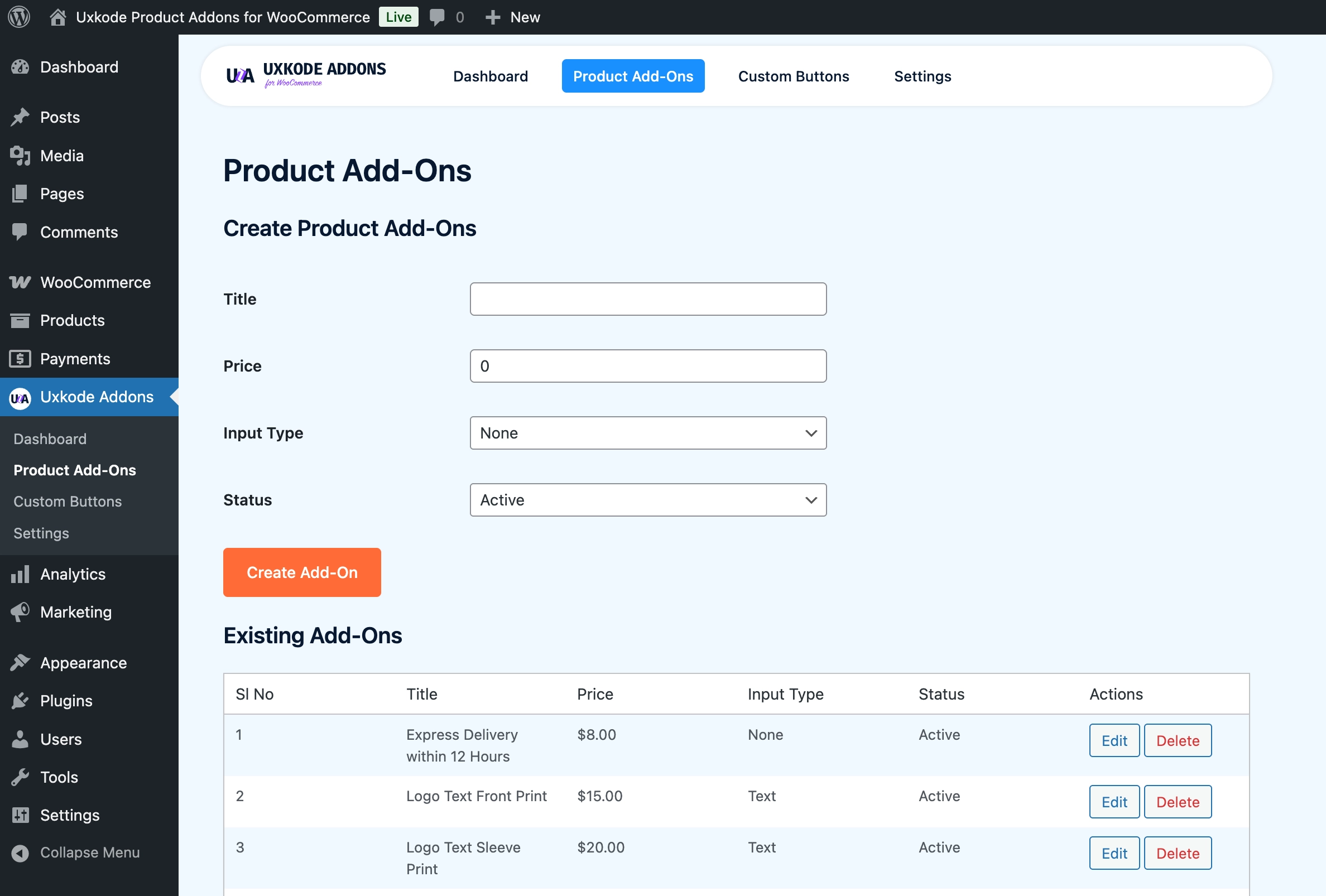Image resolution: width=1326 pixels, height=896 pixels.
Task: Edit the Express Delivery add-on
Action: click(1114, 741)
